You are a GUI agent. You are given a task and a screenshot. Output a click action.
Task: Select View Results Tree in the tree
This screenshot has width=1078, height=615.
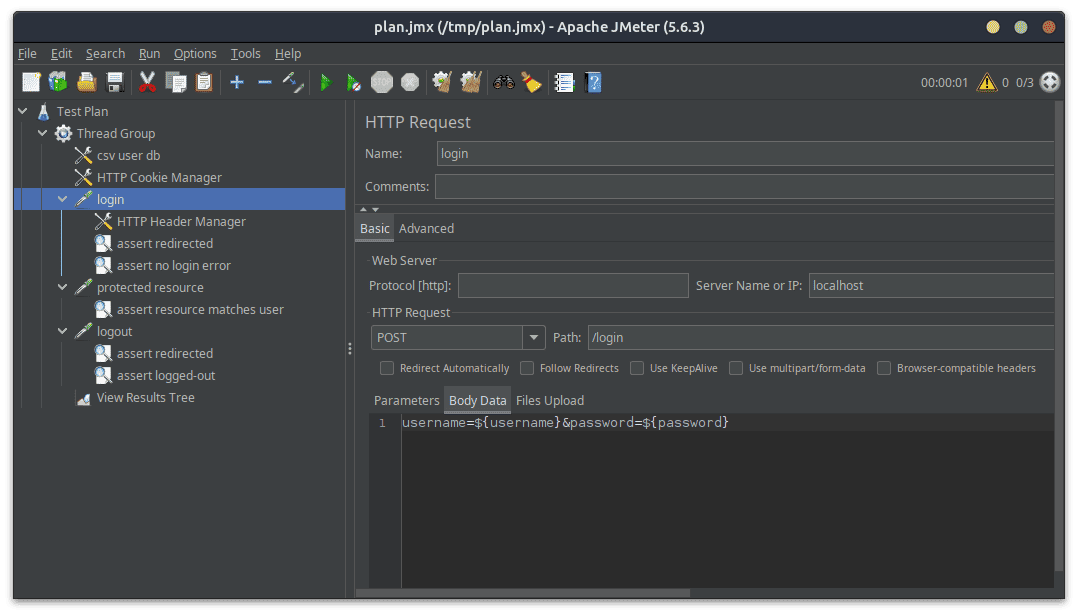[145, 398]
